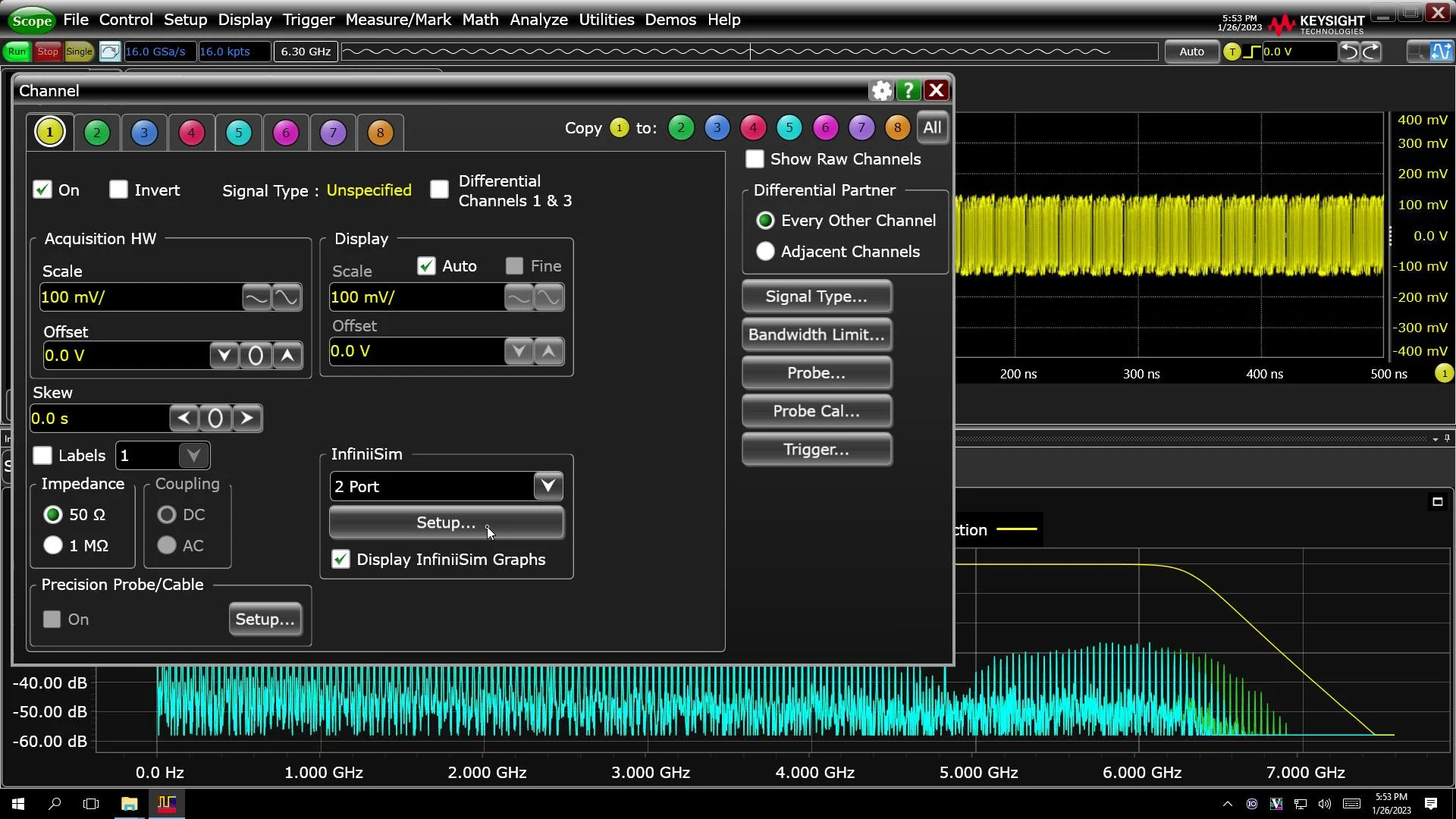Click the Trigger... button
The image size is (1456, 819).
[817, 450]
